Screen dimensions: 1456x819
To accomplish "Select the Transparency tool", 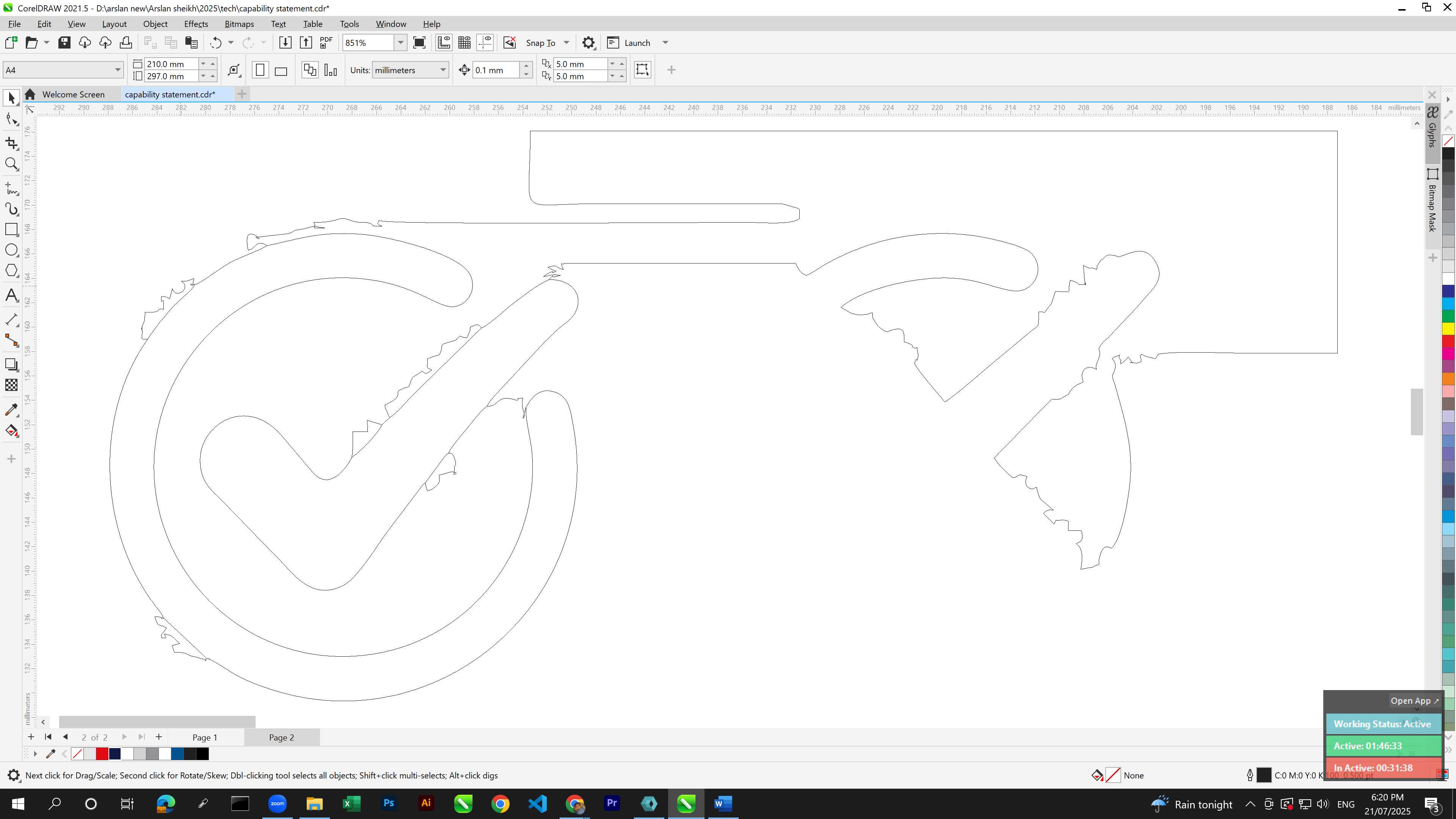I will [11, 386].
